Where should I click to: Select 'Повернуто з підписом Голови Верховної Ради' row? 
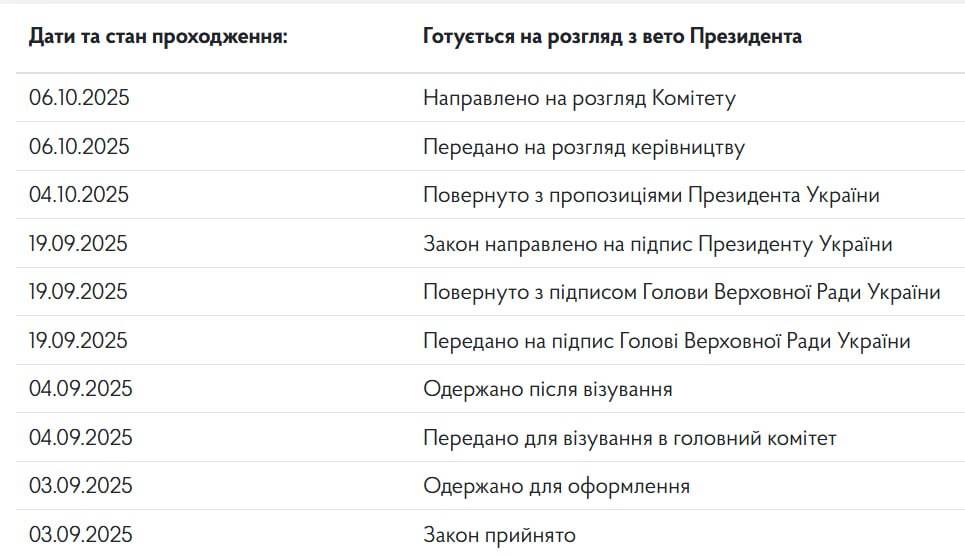pyautogui.click(x=681, y=292)
